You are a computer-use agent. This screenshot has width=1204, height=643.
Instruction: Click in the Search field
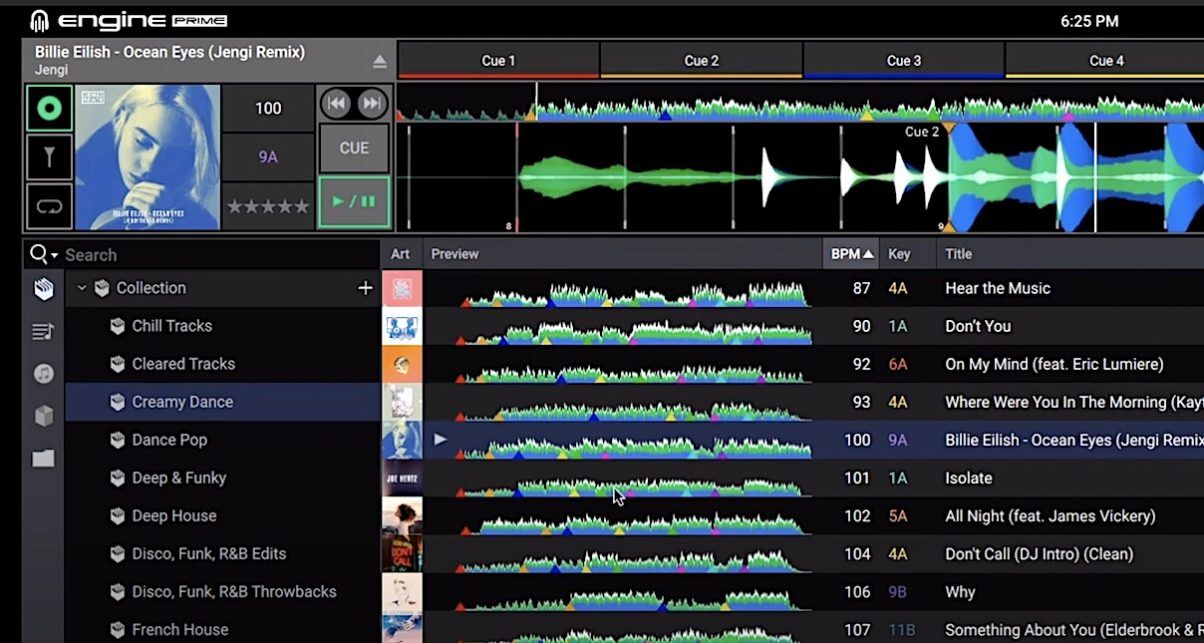tap(220, 255)
